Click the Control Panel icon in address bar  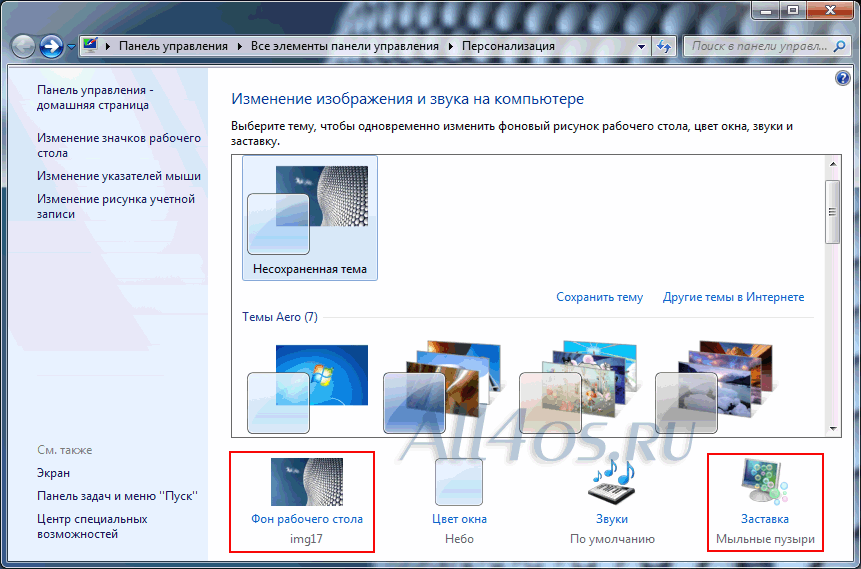point(91,46)
